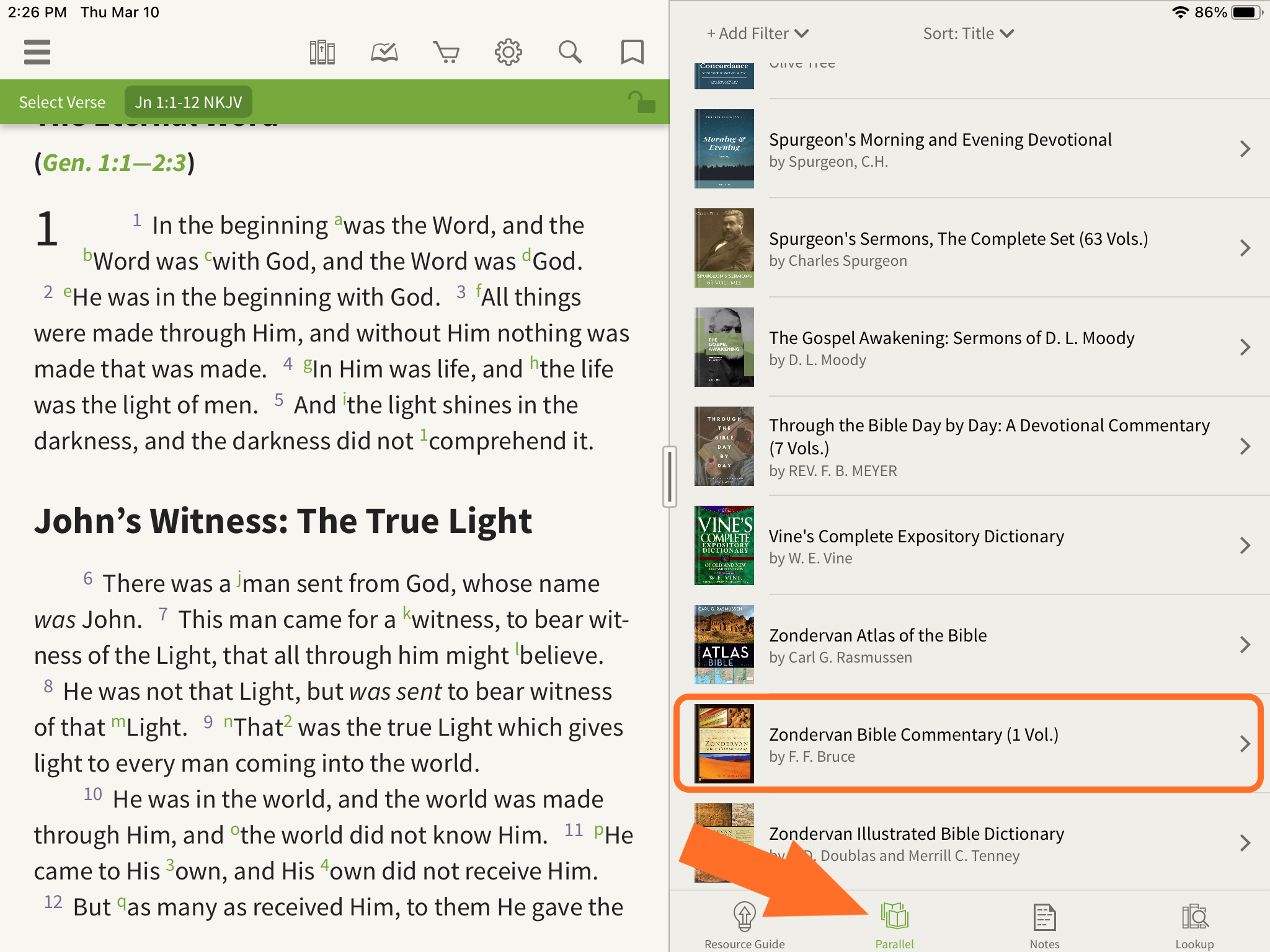Check the Wi-Fi status icon
Viewport: 1270px width, 952px height.
click(x=1179, y=12)
